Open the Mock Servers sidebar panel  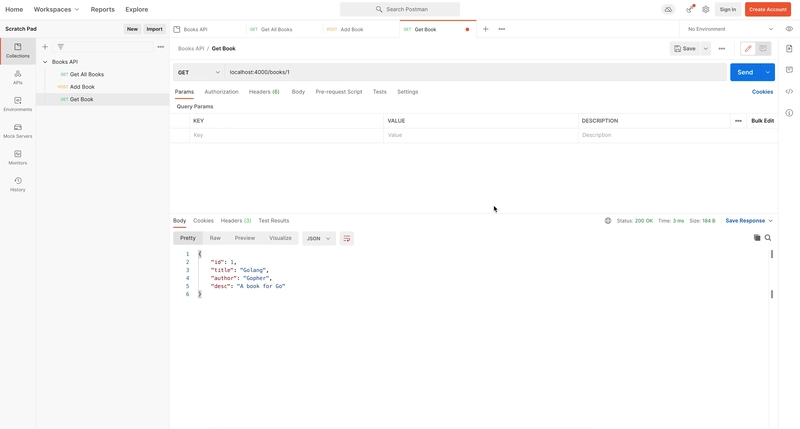17,131
